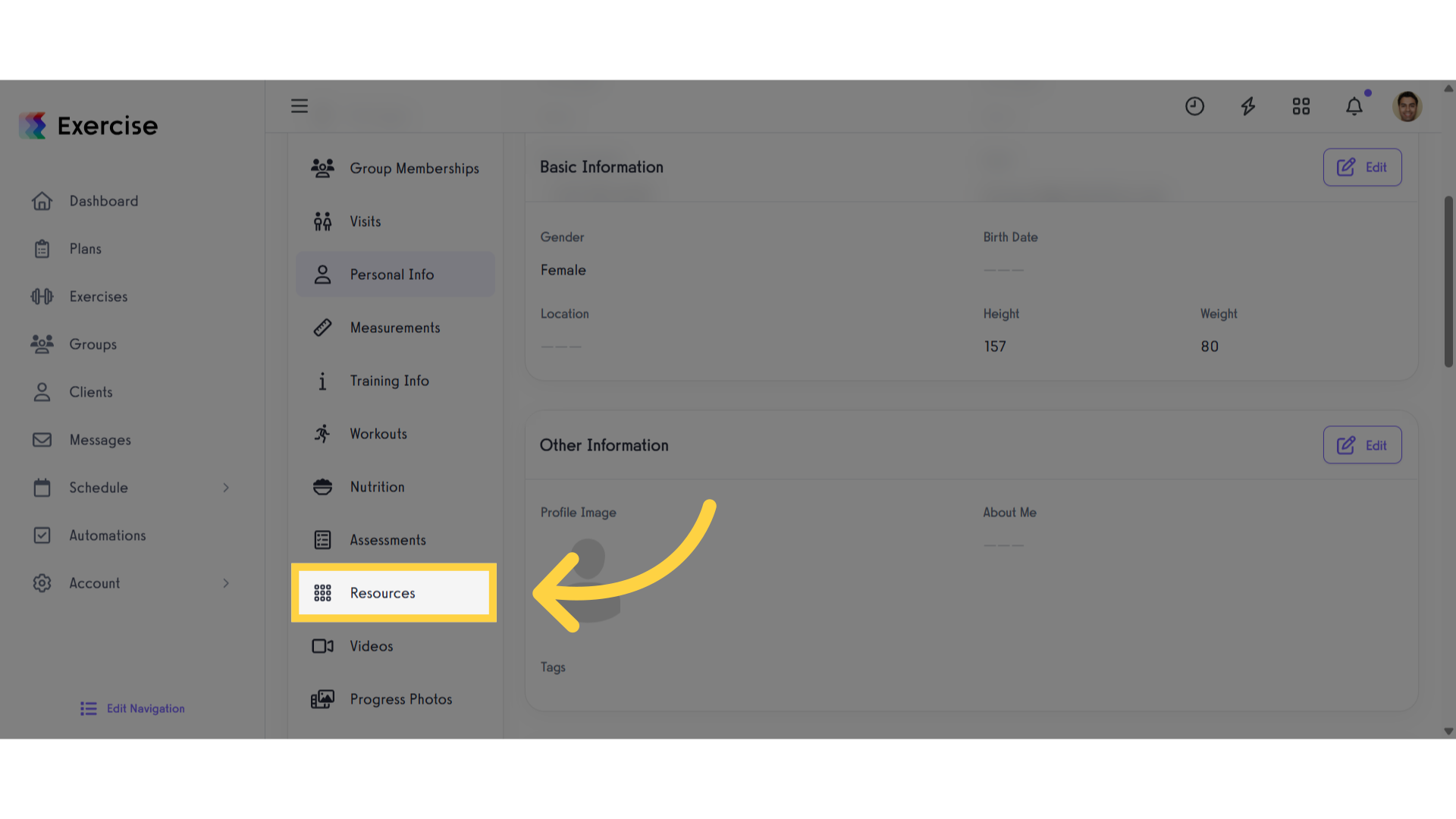Click the About Me label
Viewport: 1456px width, 819px height.
(1009, 513)
